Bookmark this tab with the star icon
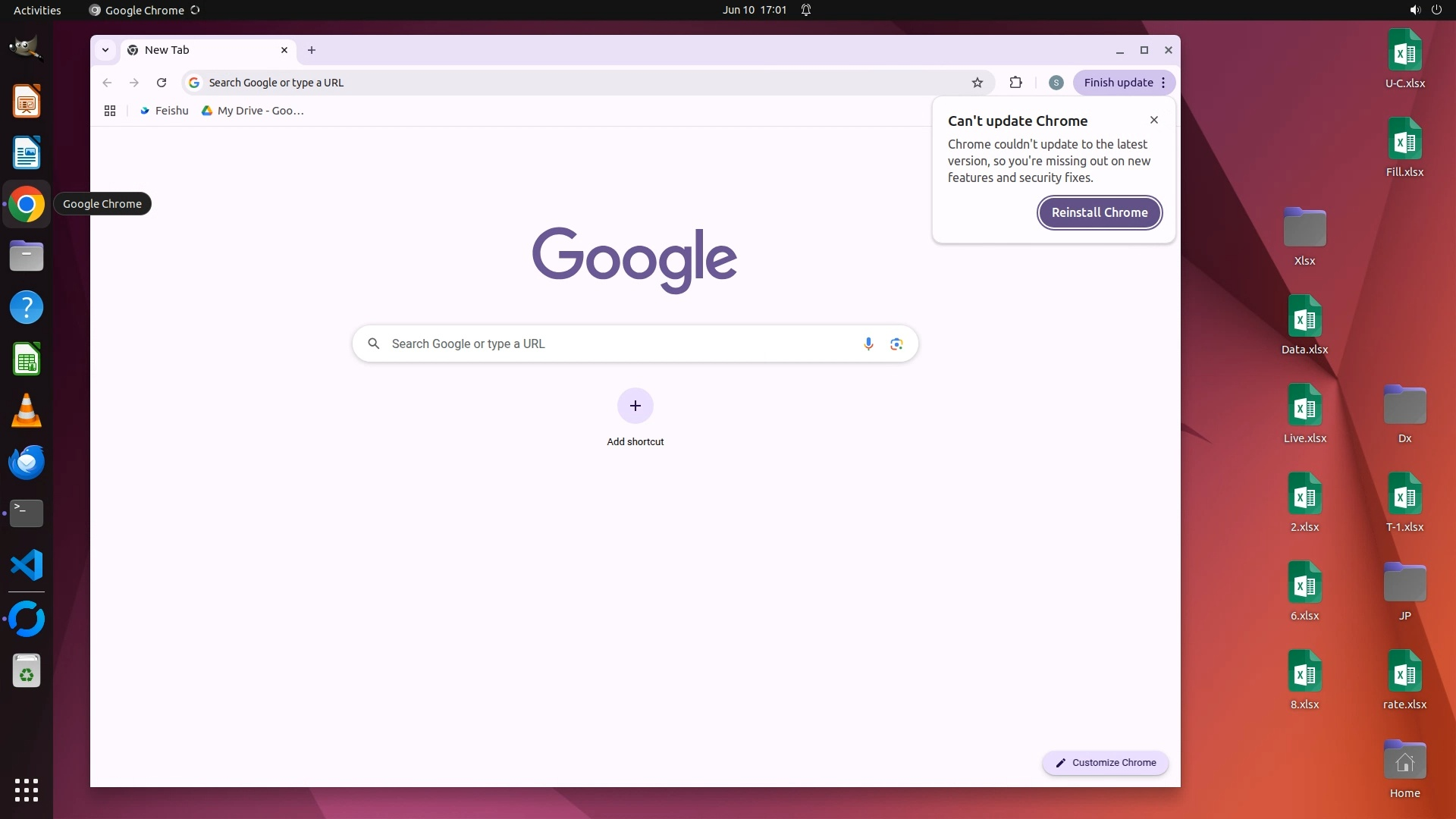 click(x=977, y=83)
